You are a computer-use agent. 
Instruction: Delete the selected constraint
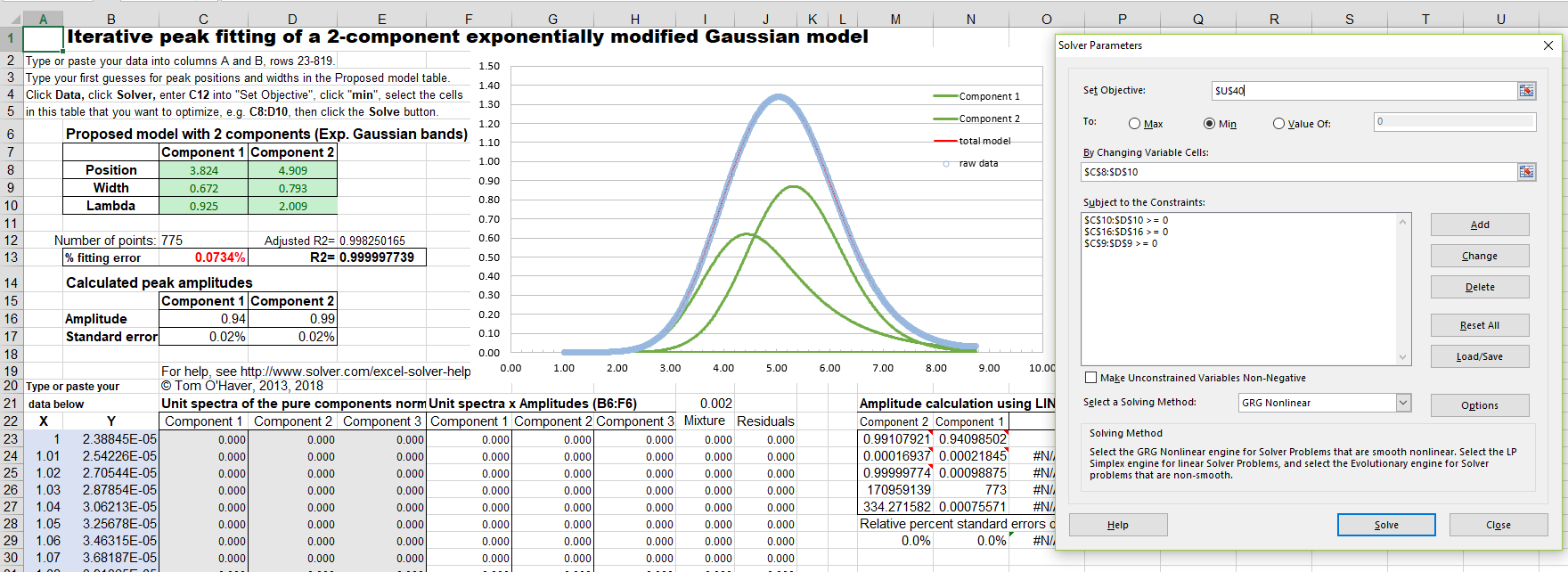(x=1479, y=287)
